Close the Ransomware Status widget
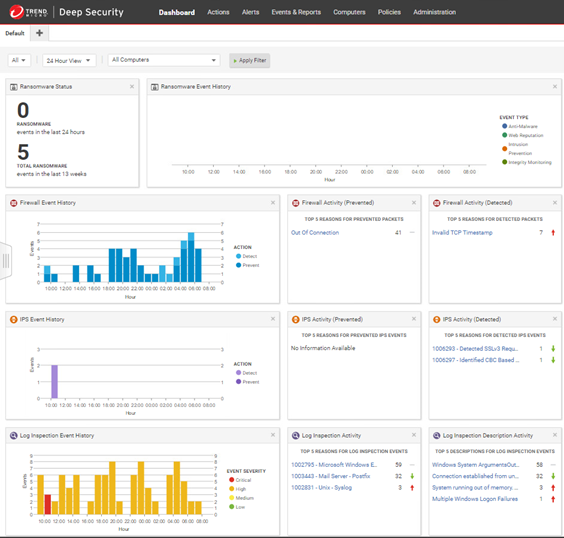 [132, 87]
